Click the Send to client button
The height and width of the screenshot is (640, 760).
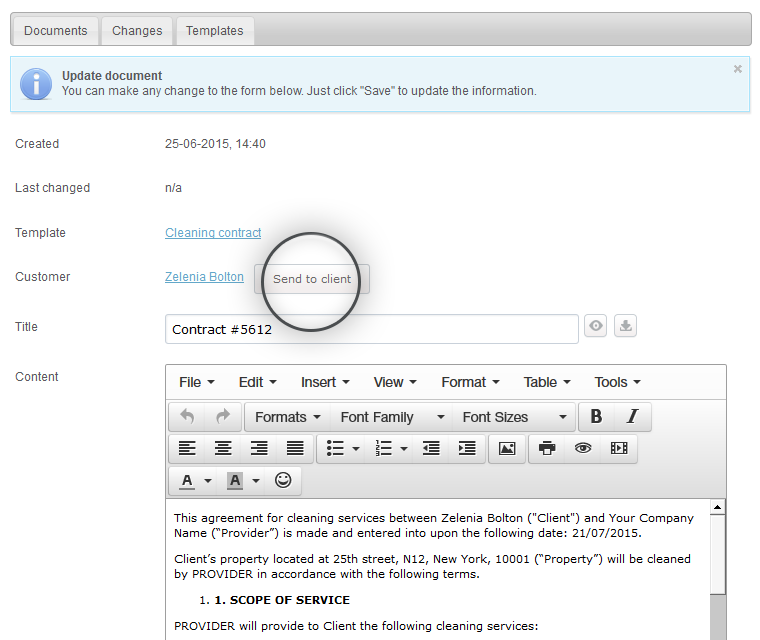312,279
